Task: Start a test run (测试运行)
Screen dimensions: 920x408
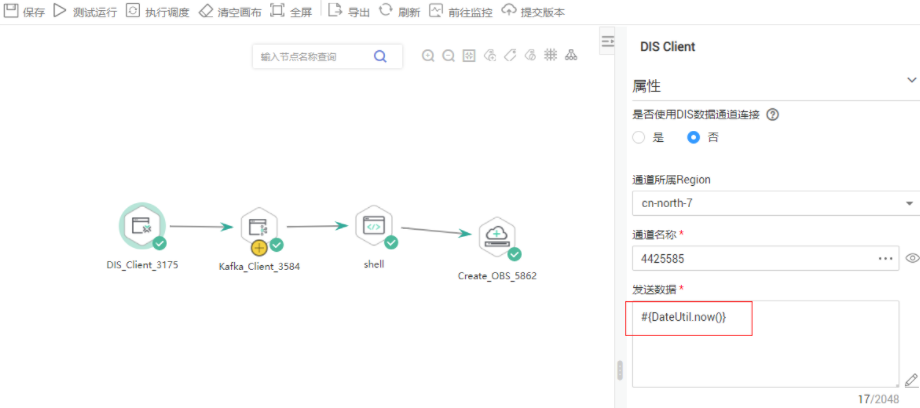Action: 84,11
